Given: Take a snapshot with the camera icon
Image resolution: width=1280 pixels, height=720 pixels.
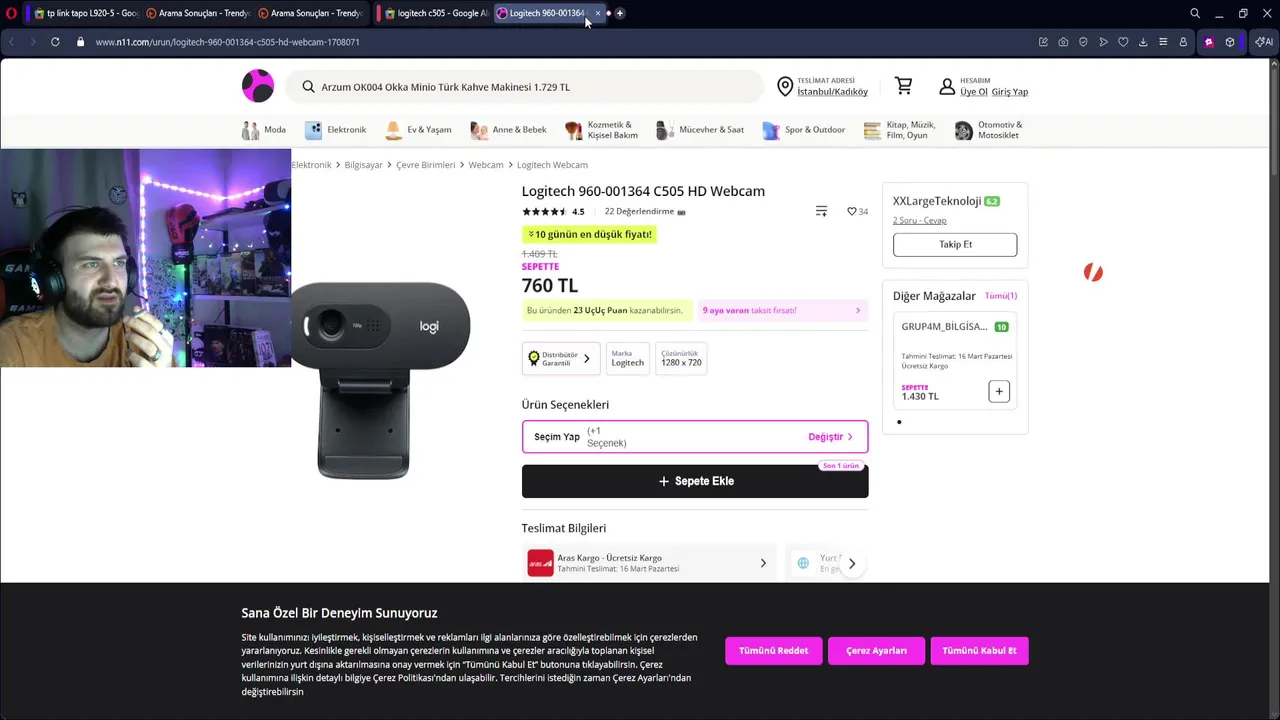Looking at the screenshot, I should click(x=1063, y=42).
